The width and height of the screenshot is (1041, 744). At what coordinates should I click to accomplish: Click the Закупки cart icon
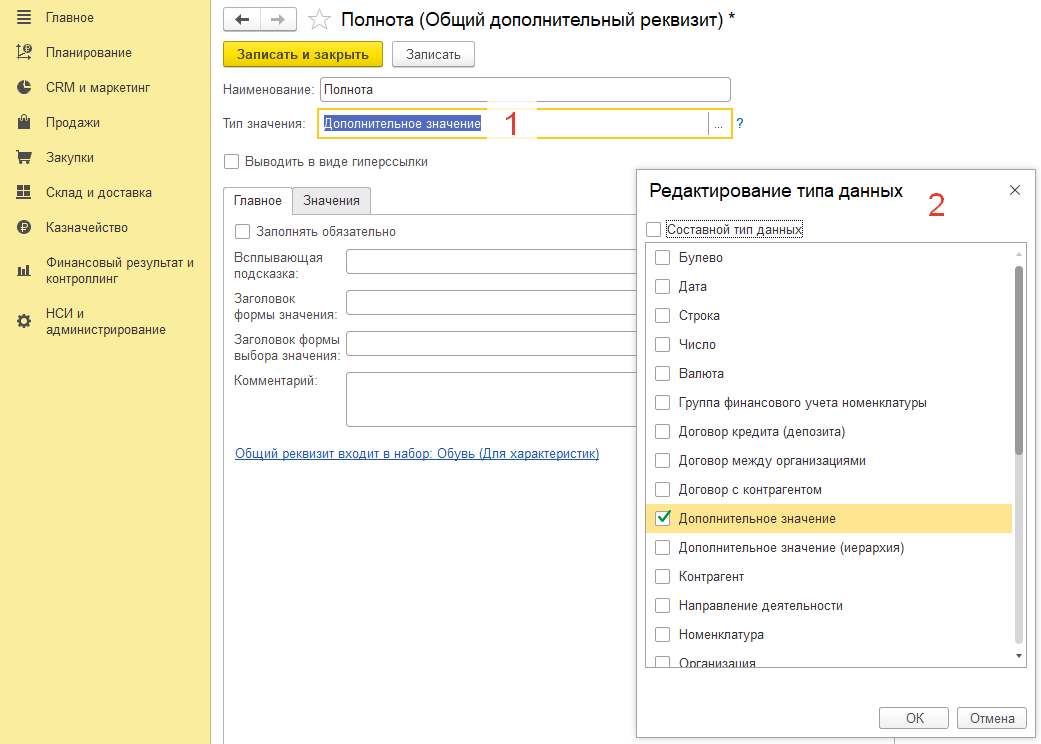coord(24,157)
